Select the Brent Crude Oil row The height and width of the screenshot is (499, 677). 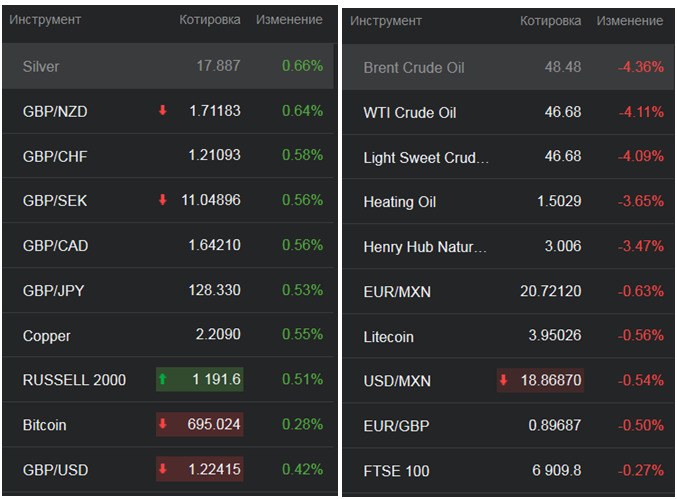click(x=413, y=67)
